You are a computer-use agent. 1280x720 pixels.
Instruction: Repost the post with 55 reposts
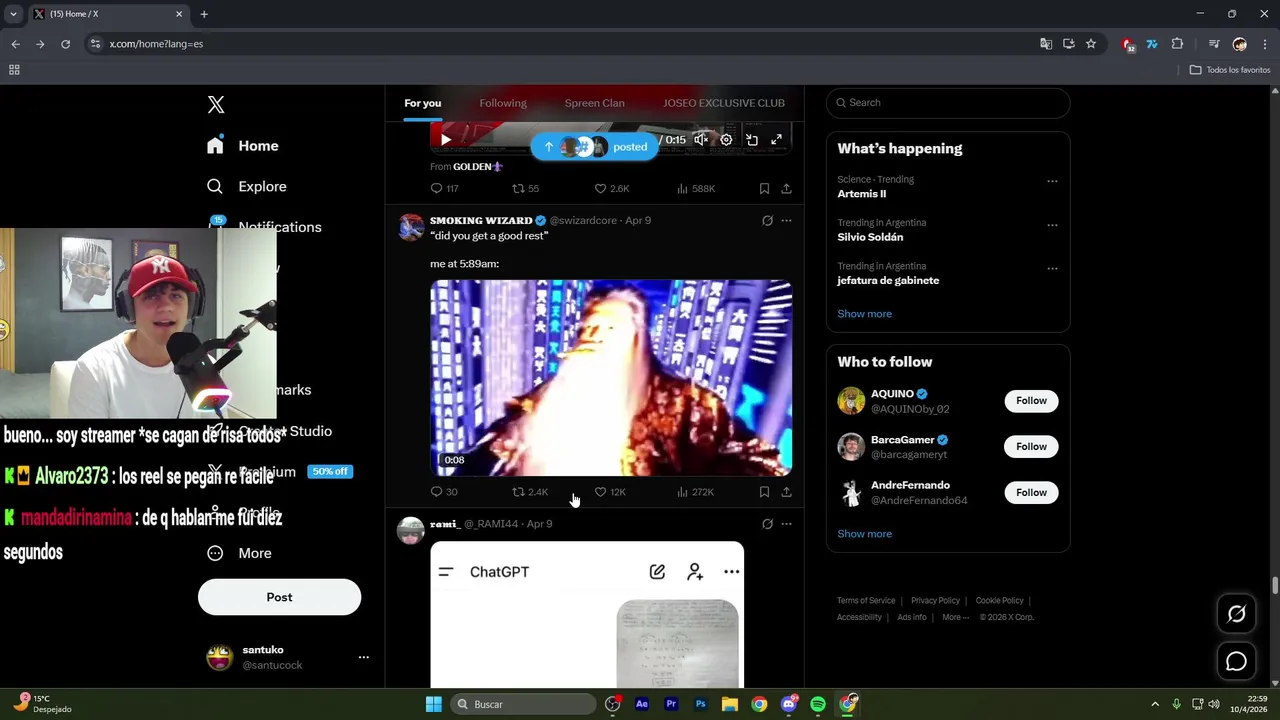pyautogui.click(x=525, y=188)
